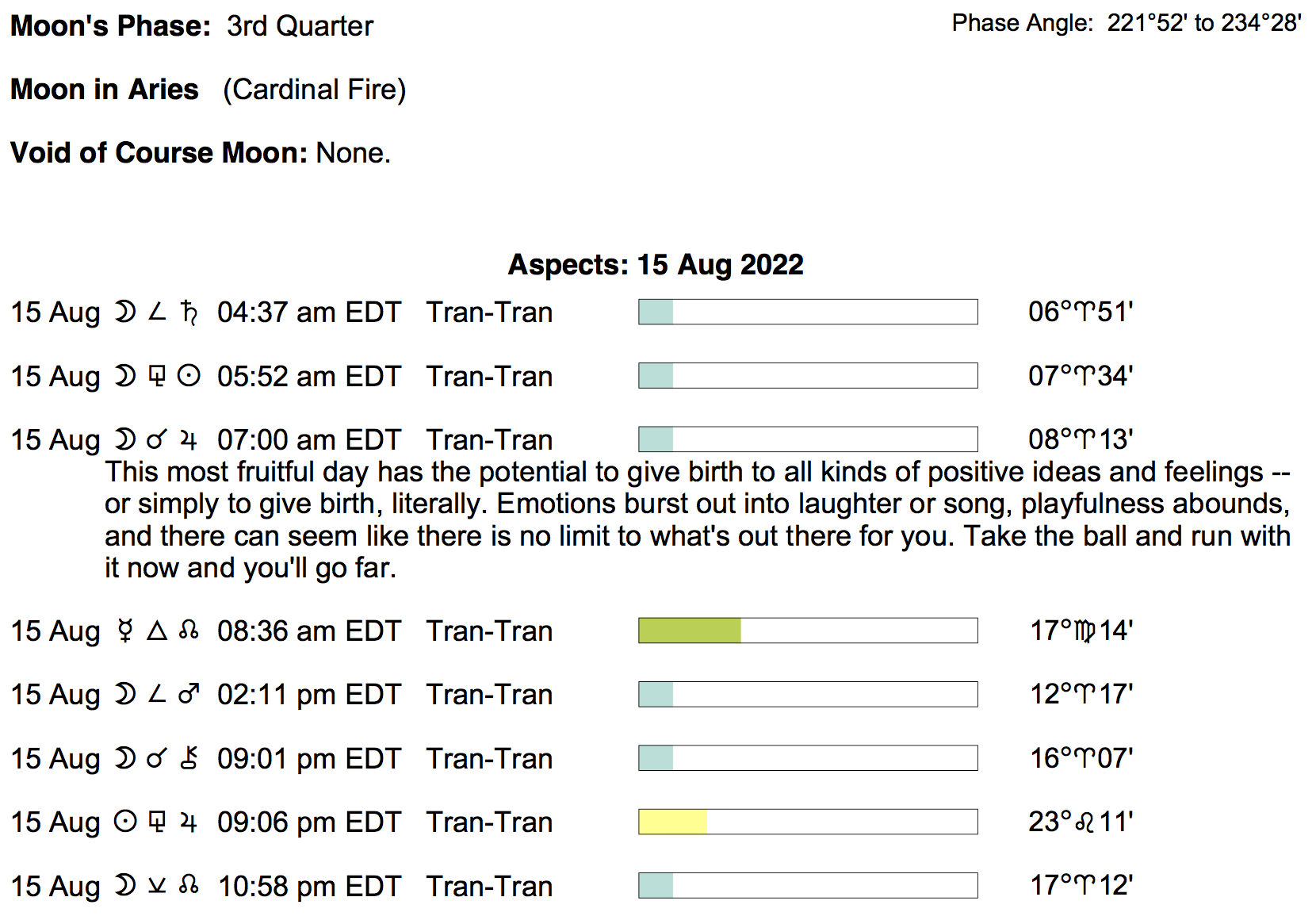Click the Sun glyph in the 05:52 am row
The height and width of the screenshot is (920, 1316).
tap(189, 376)
